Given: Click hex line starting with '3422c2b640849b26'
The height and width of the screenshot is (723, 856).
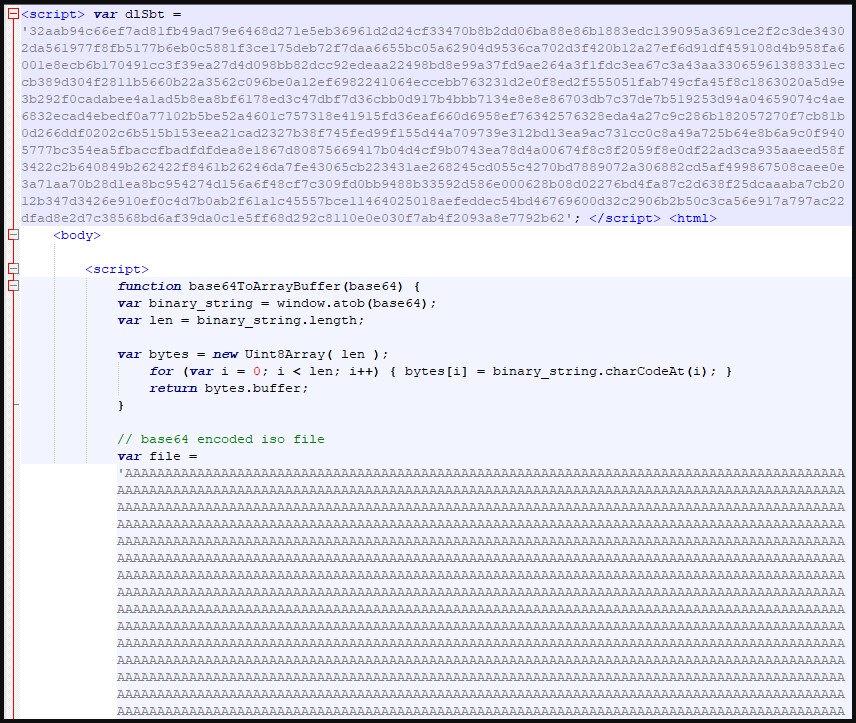Looking at the screenshot, I should pos(433,167).
